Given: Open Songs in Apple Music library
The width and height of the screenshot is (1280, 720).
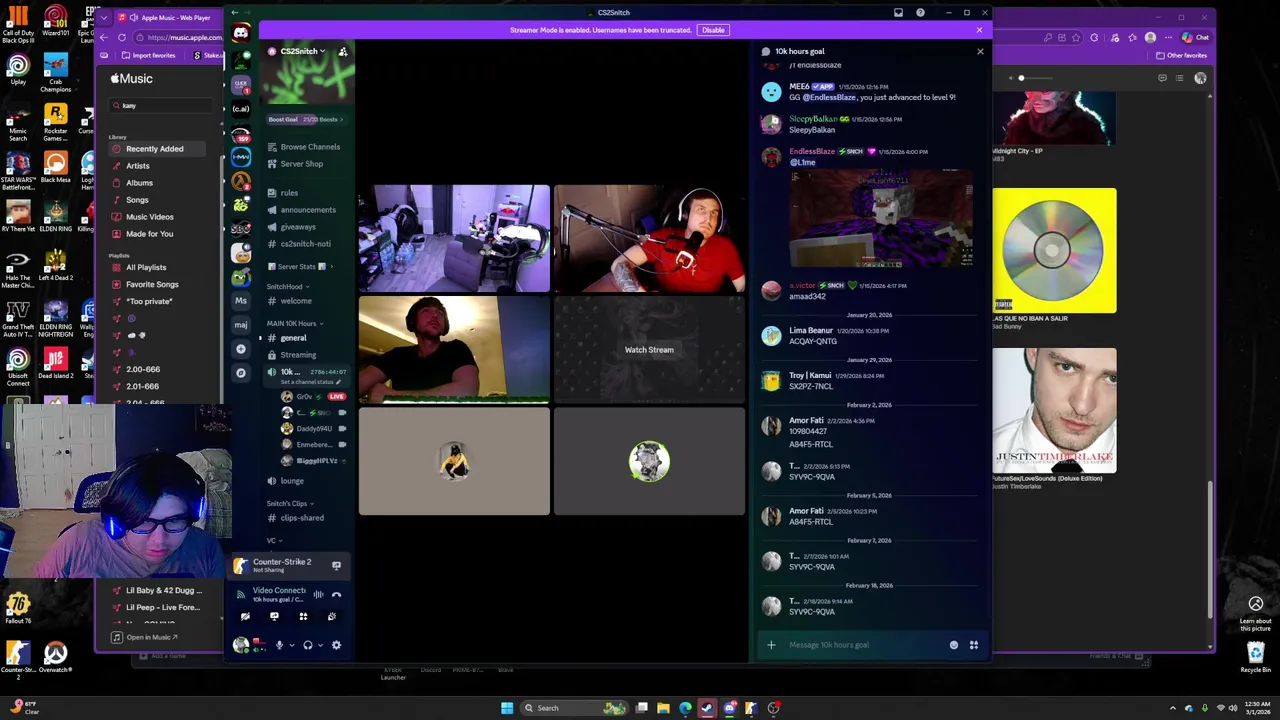Looking at the screenshot, I should pyautogui.click(x=137, y=200).
